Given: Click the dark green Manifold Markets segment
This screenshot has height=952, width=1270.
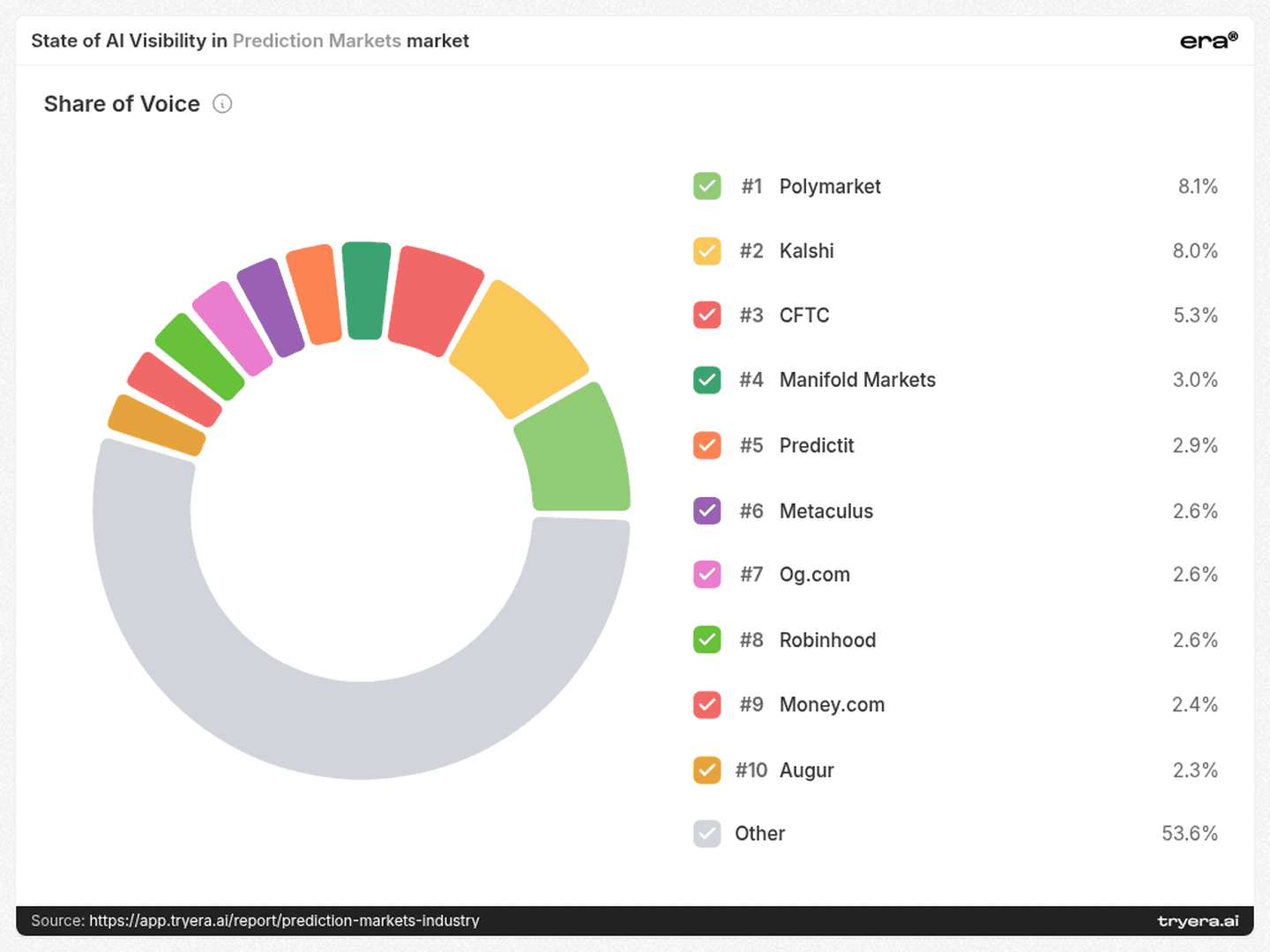Looking at the screenshot, I should click(x=365, y=291).
